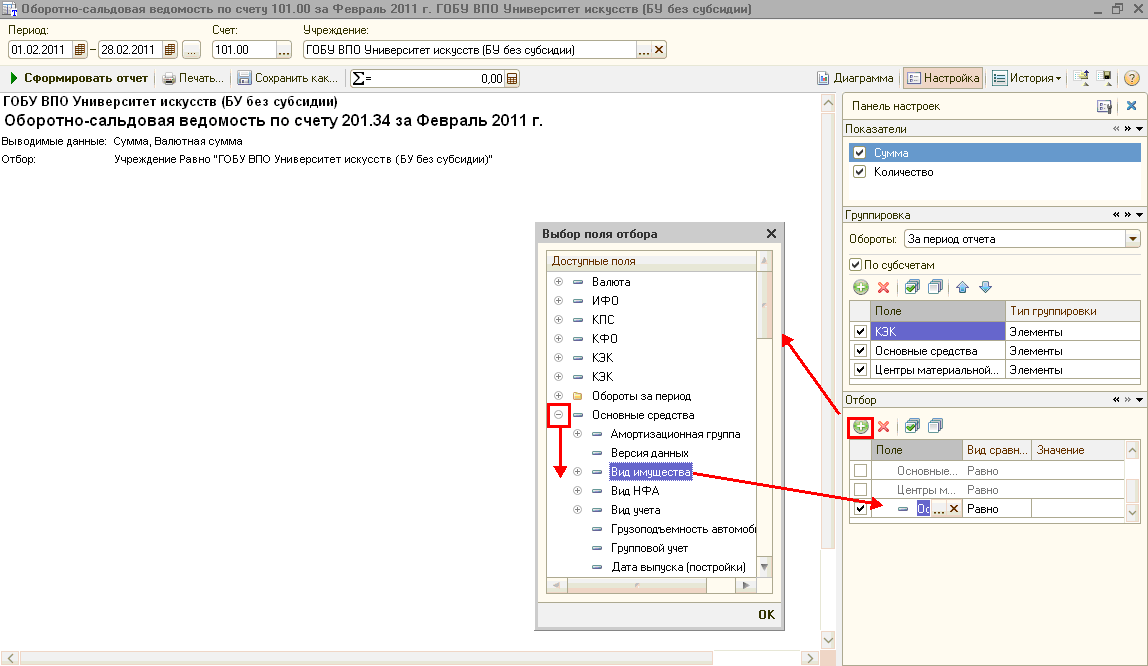Toggle the Сумма indicator checkbox
The image size is (1148, 666).
pos(858,153)
